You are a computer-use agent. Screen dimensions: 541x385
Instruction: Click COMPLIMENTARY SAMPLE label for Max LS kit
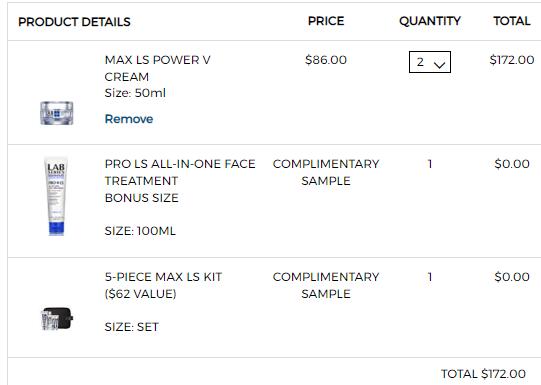coord(326,286)
